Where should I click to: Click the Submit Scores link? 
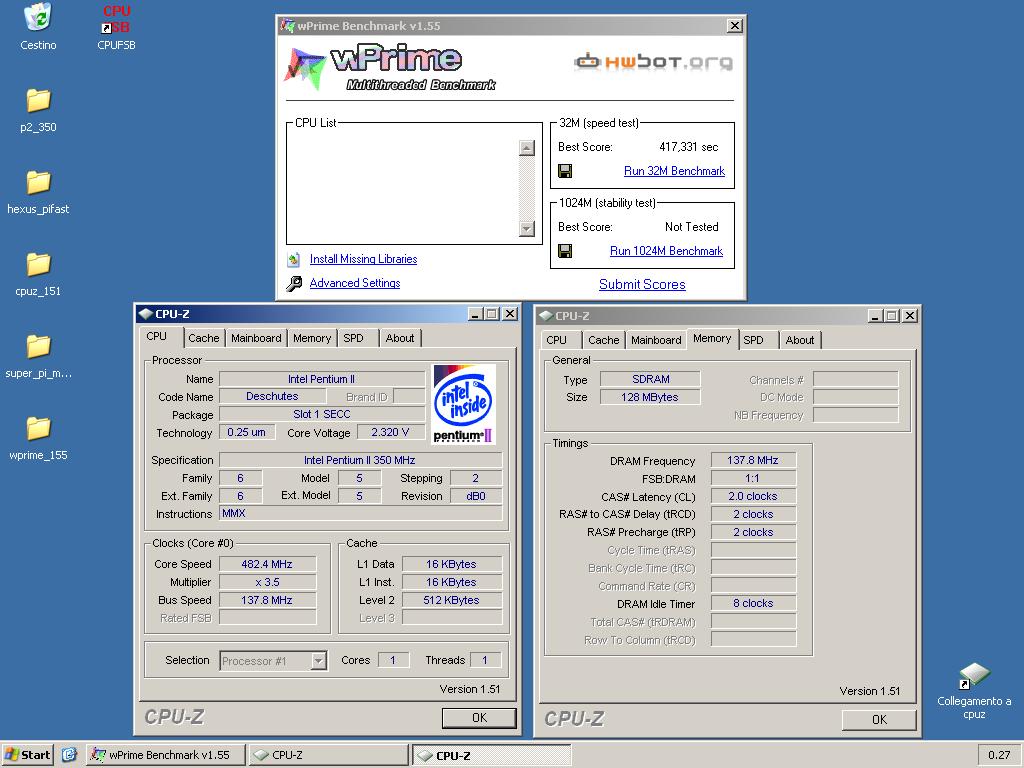[x=642, y=284]
